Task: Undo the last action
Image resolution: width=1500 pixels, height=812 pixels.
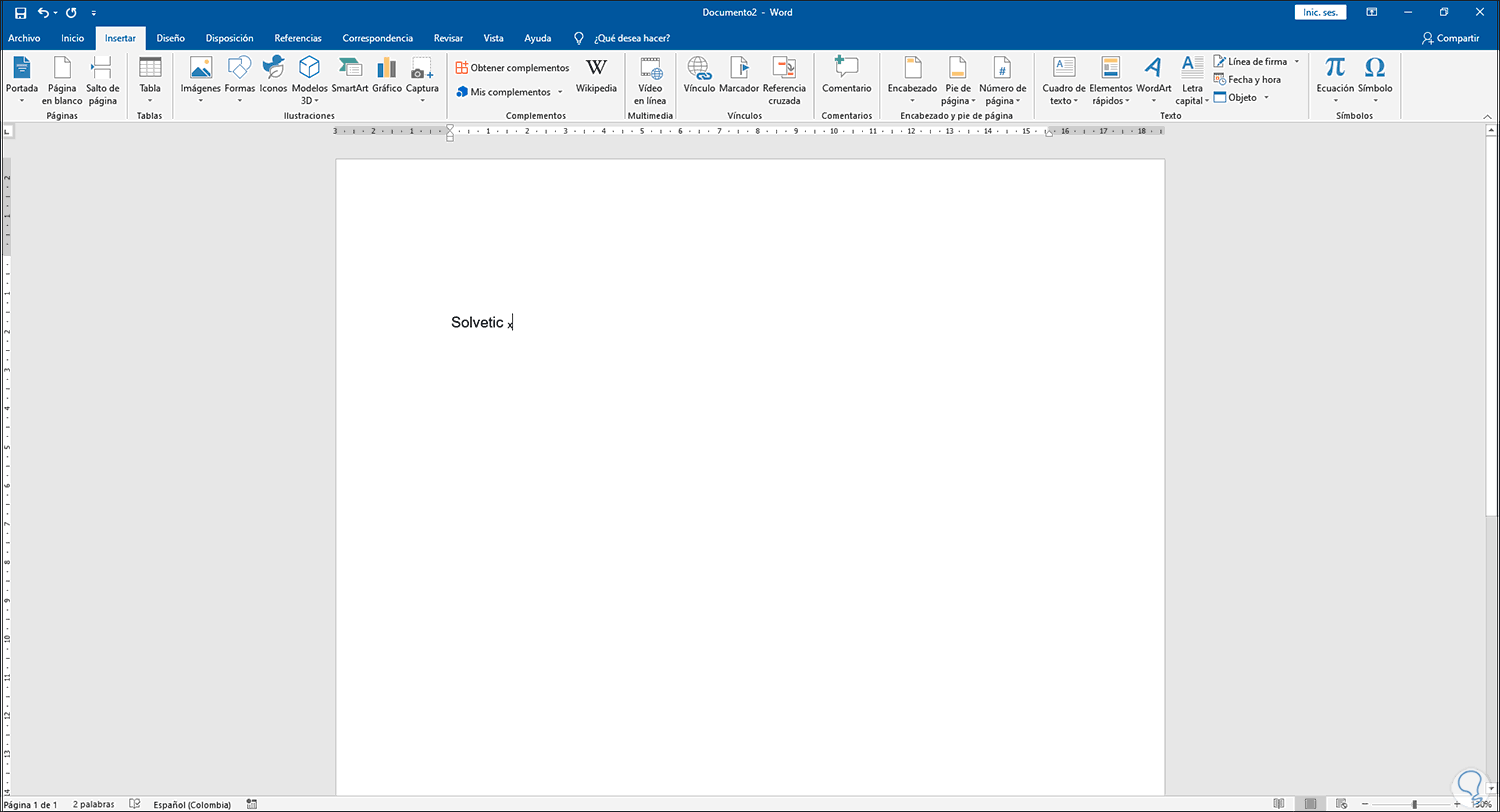Action: (x=43, y=13)
